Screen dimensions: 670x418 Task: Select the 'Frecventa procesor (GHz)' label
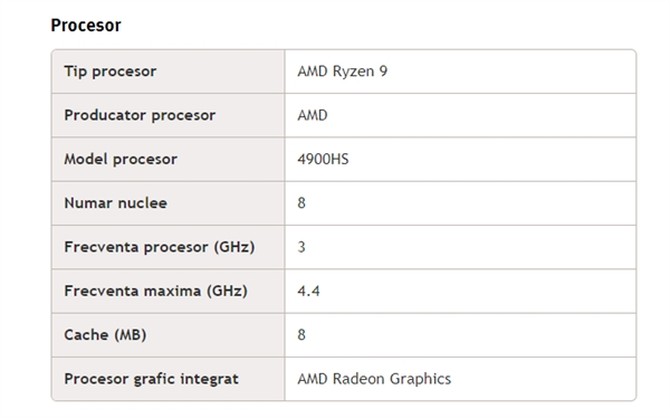coord(158,247)
